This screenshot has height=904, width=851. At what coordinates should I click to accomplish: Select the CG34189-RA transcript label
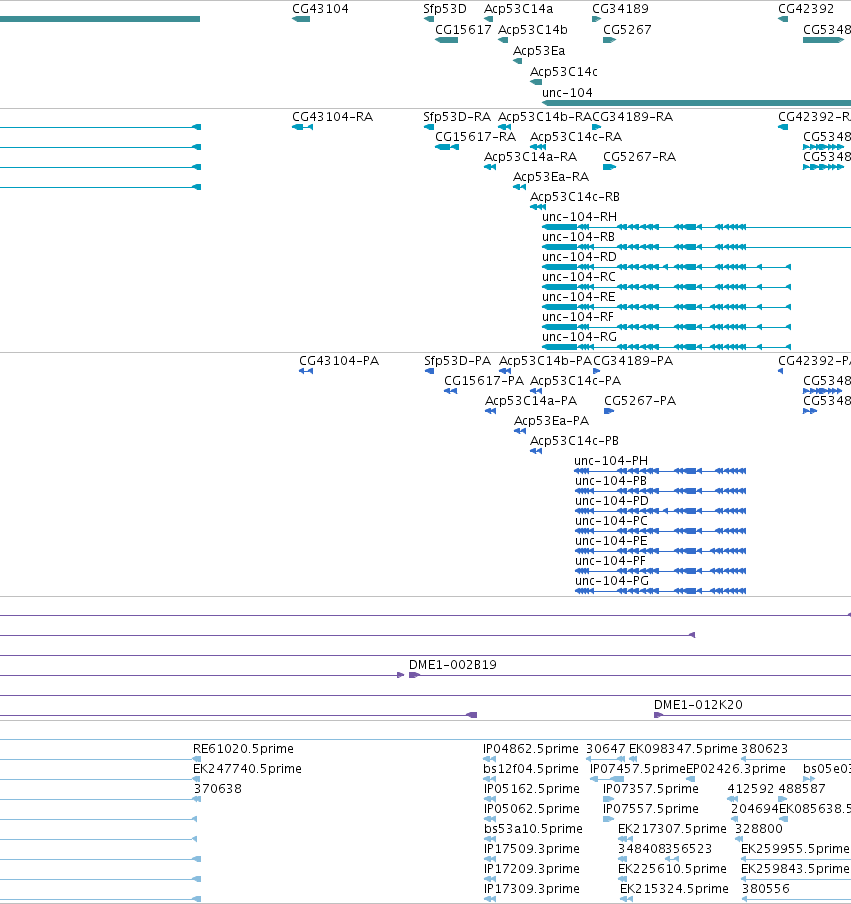(x=632, y=116)
